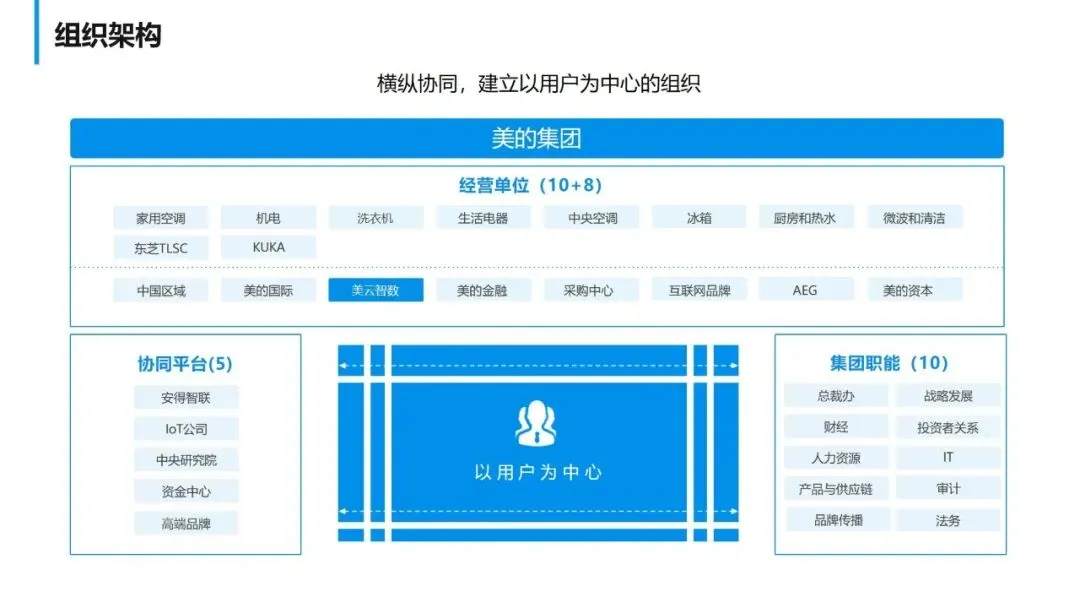Select the 美的资本 box

(914, 290)
